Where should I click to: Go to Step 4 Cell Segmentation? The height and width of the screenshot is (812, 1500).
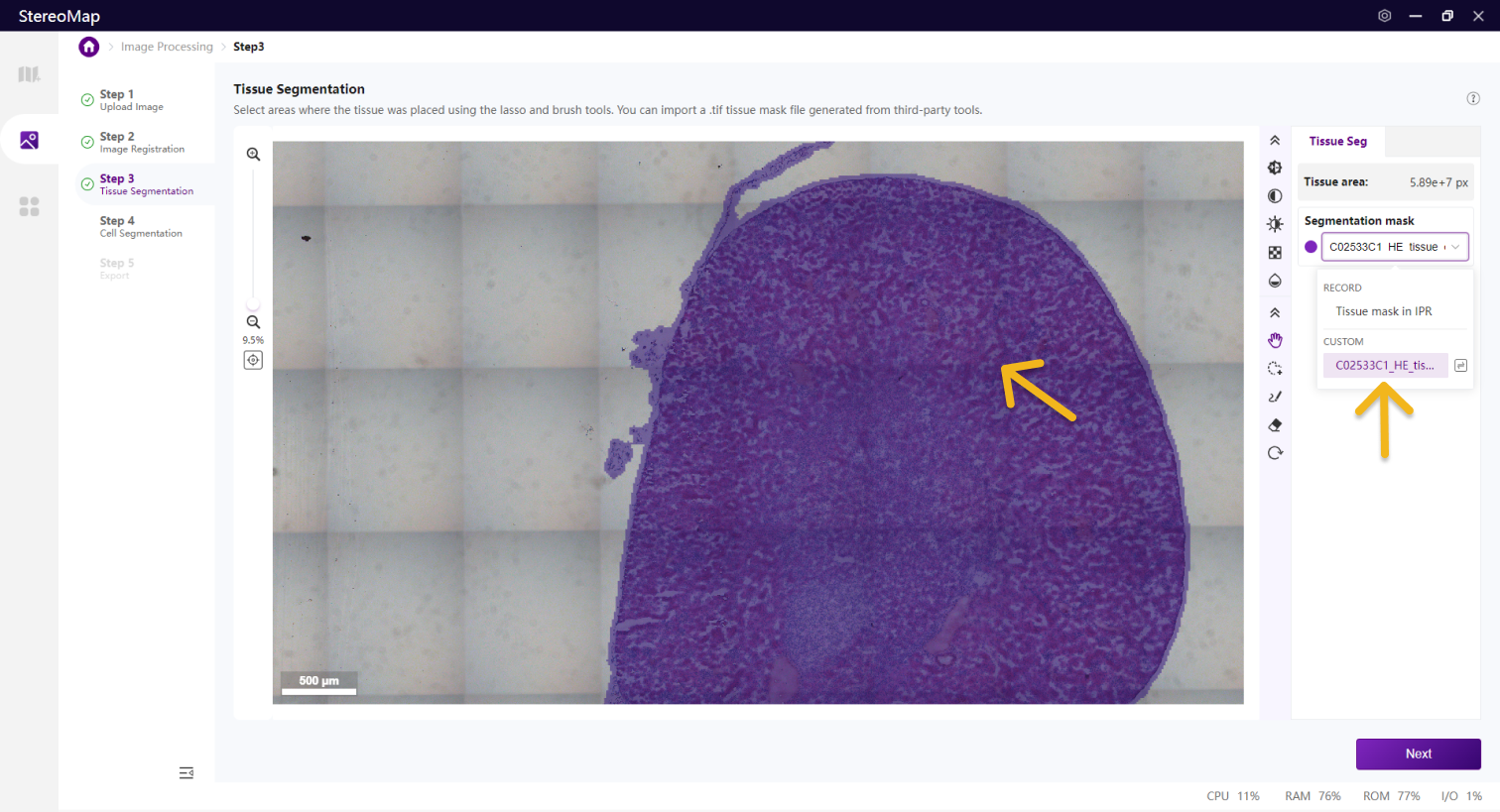pos(140,226)
